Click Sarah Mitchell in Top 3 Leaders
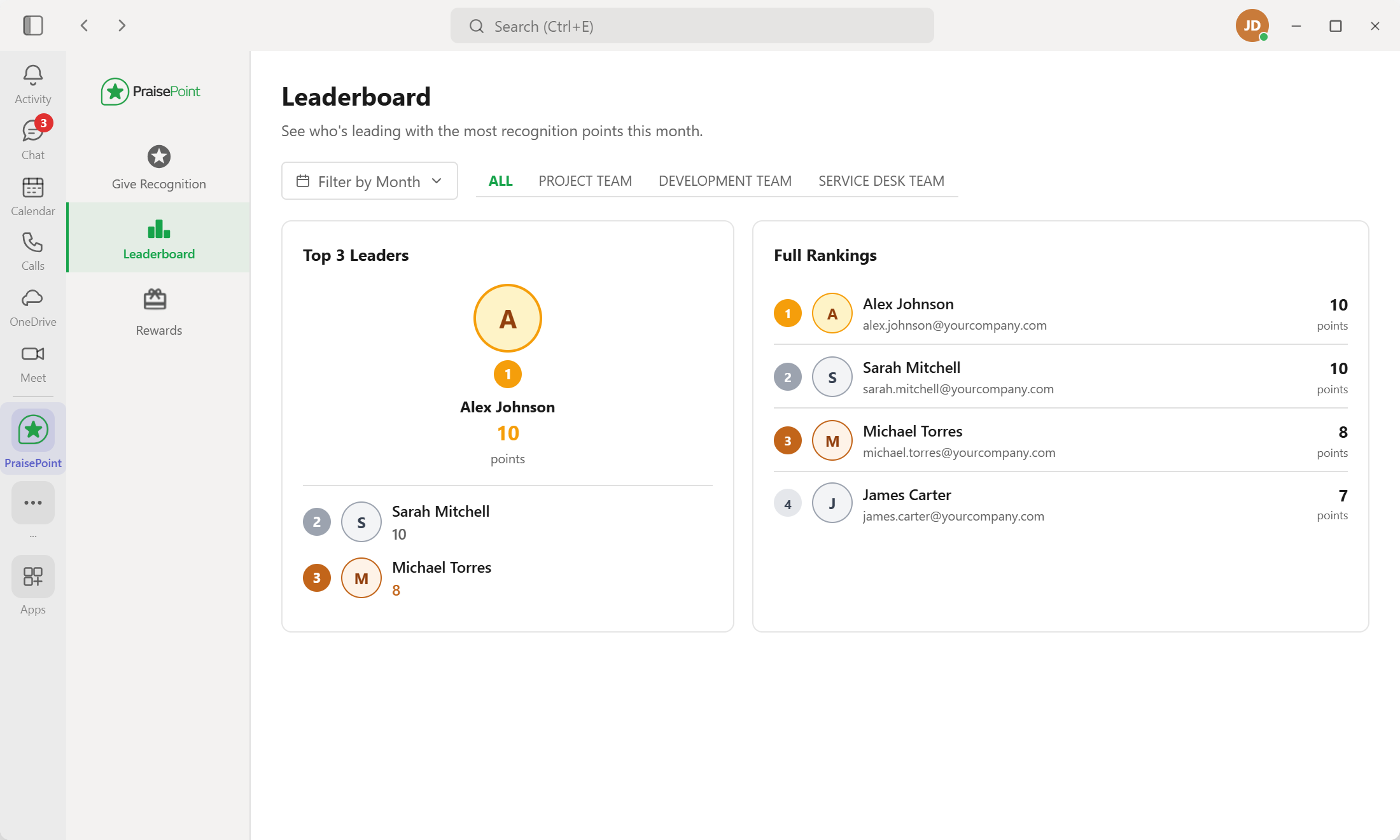This screenshot has width=1400, height=840. [x=441, y=512]
